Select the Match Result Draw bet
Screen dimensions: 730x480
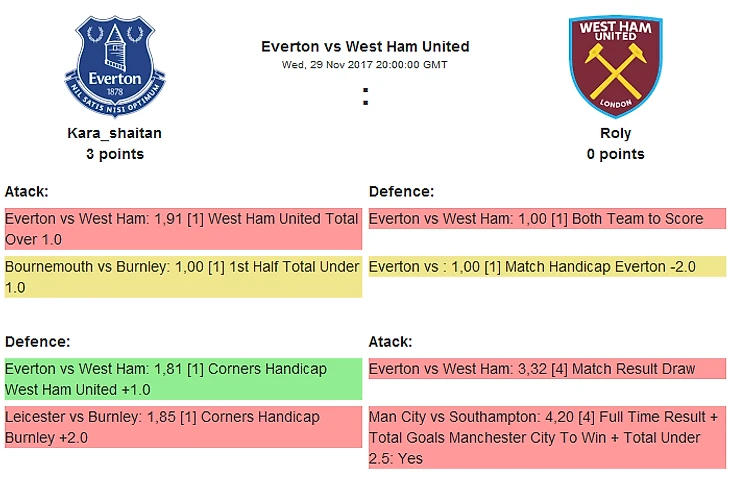546,369
